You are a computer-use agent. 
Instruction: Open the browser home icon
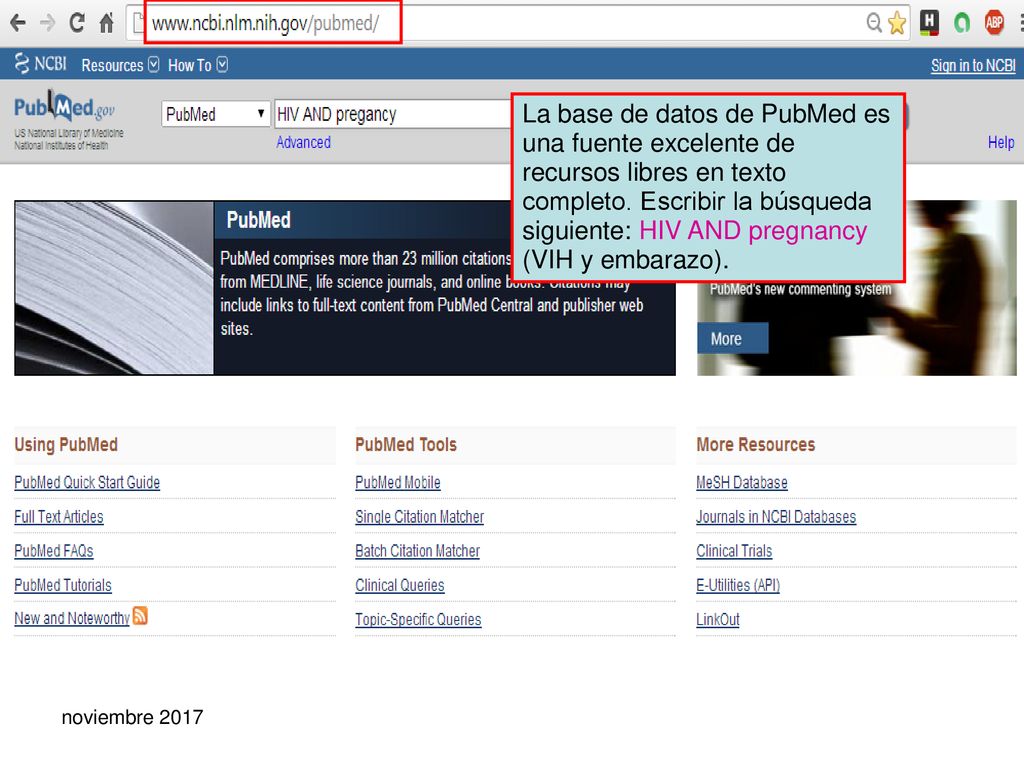(x=106, y=23)
